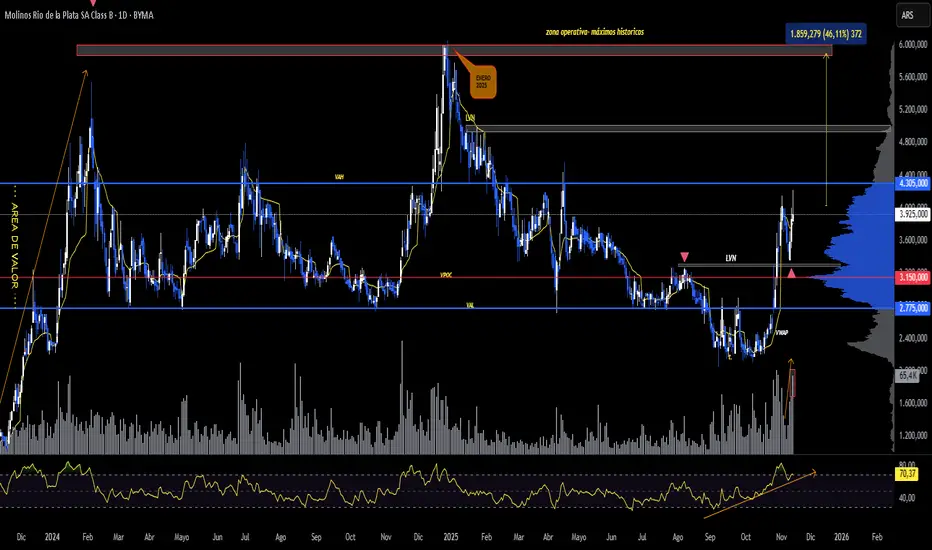
Task: Click the current price label 3.925,000
Action: pyautogui.click(x=913, y=214)
